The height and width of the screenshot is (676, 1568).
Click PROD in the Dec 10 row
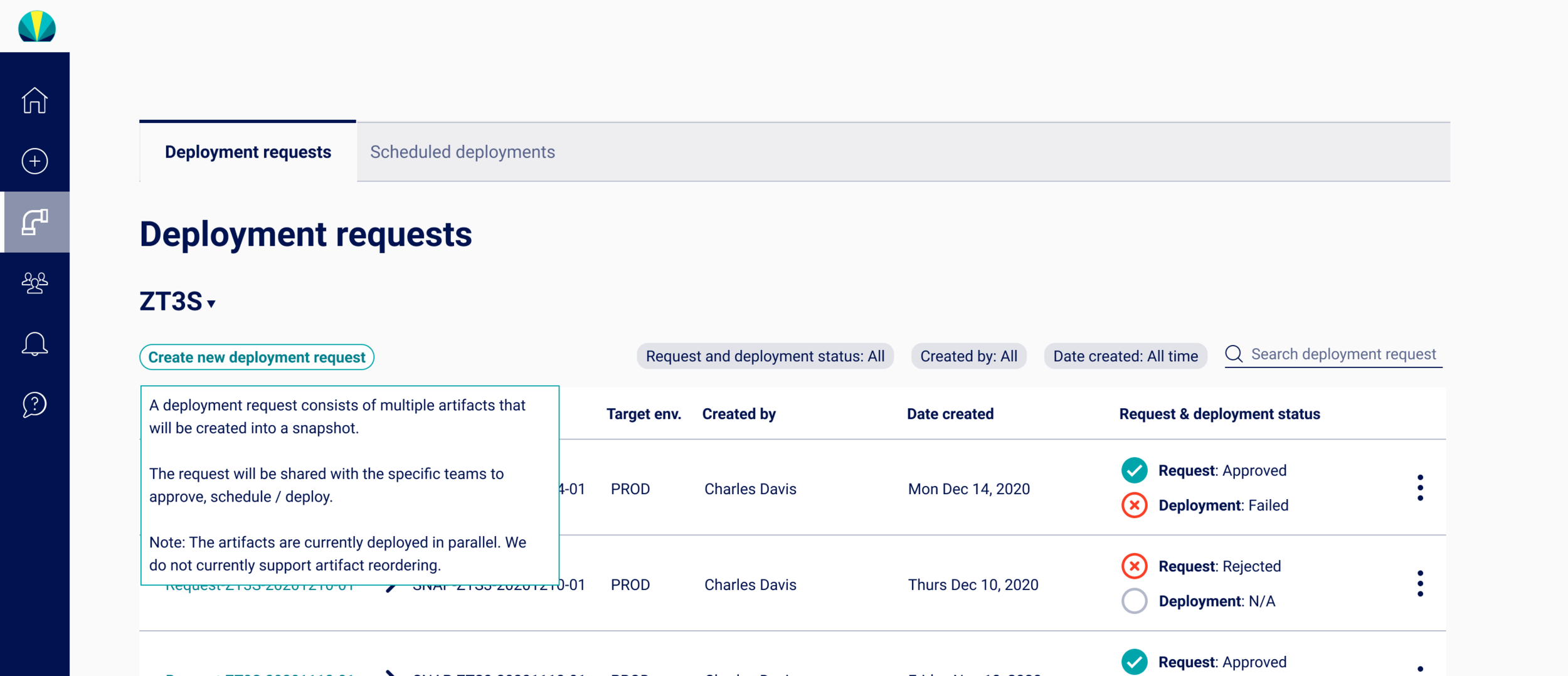click(x=630, y=584)
